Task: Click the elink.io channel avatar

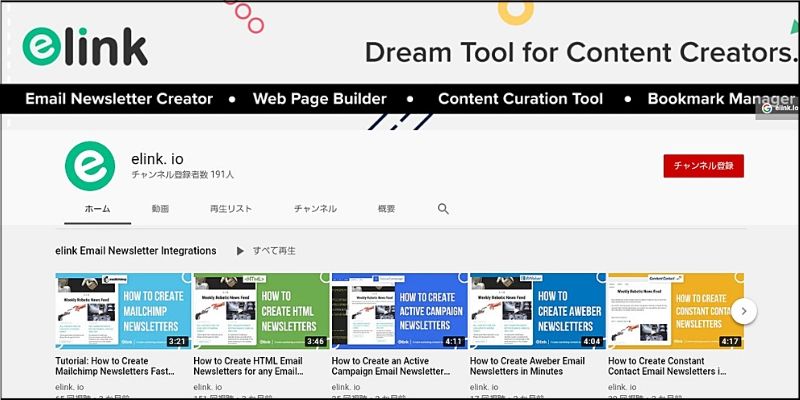Action: pos(90,166)
